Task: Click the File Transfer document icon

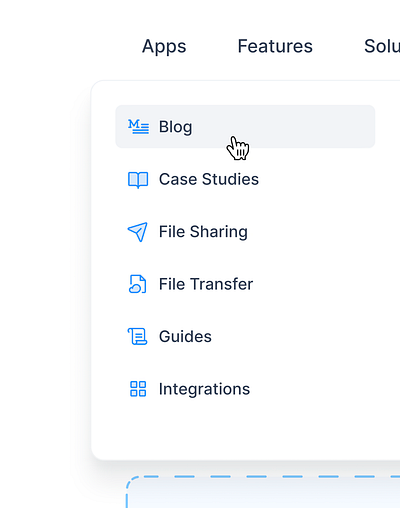Action: [x=137, y=284]
